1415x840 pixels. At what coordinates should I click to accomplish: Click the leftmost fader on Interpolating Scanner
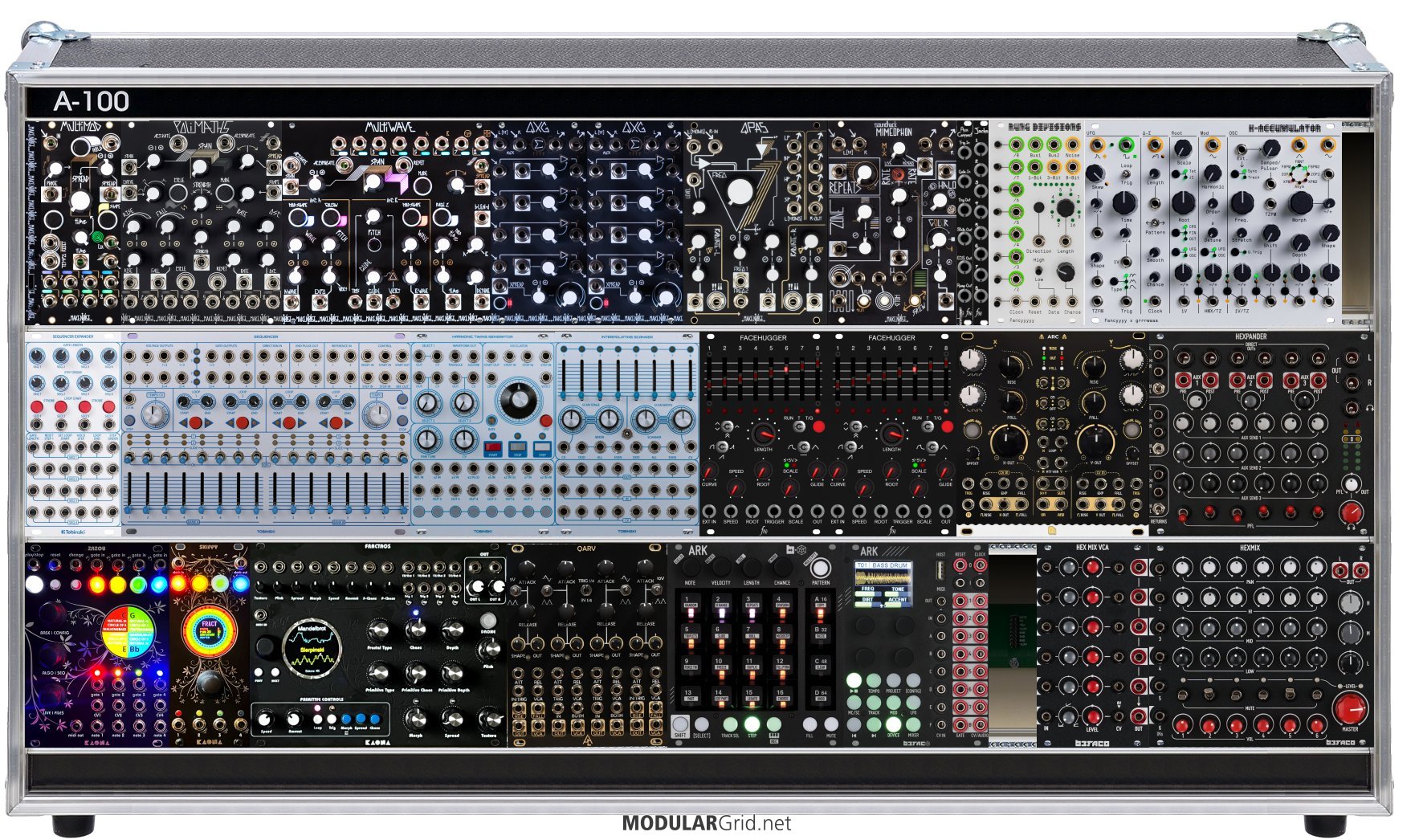pos(564,379)
